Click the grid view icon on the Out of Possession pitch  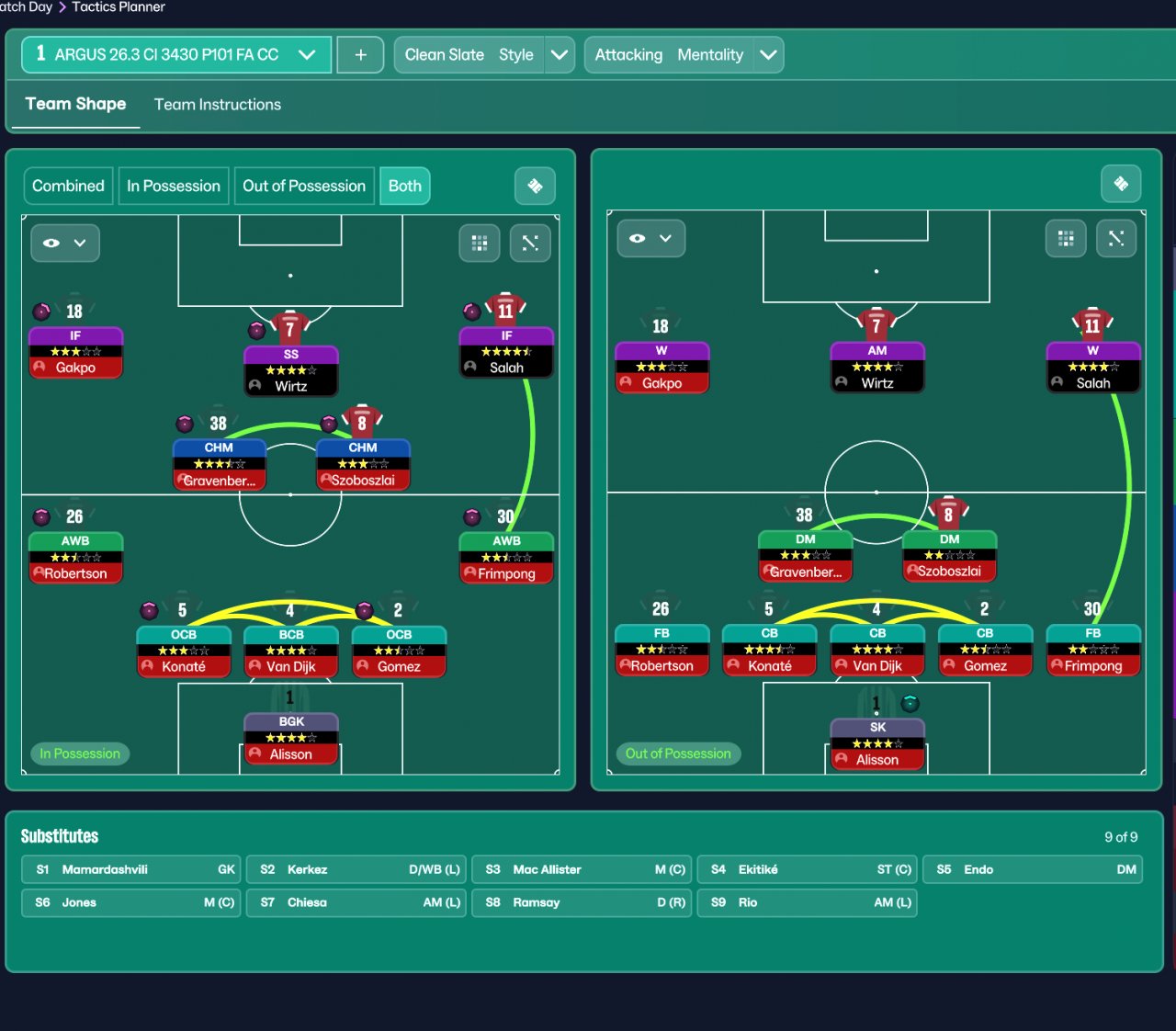(x=1066, y=239)
